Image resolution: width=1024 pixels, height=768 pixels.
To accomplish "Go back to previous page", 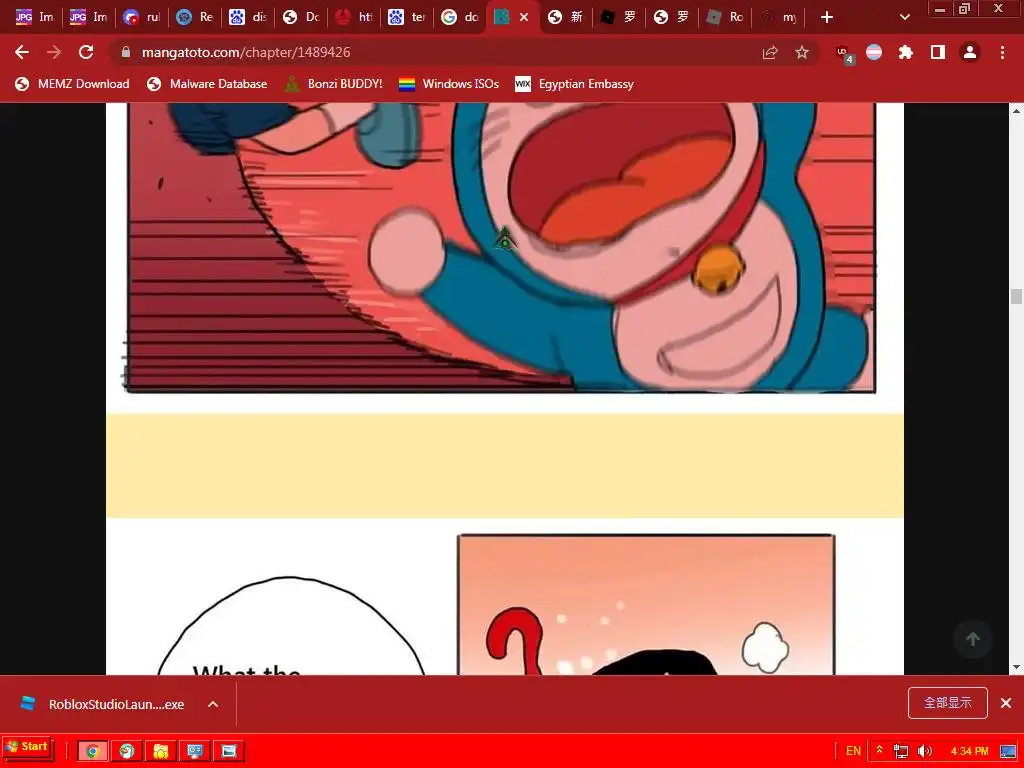I will [22, 52].
